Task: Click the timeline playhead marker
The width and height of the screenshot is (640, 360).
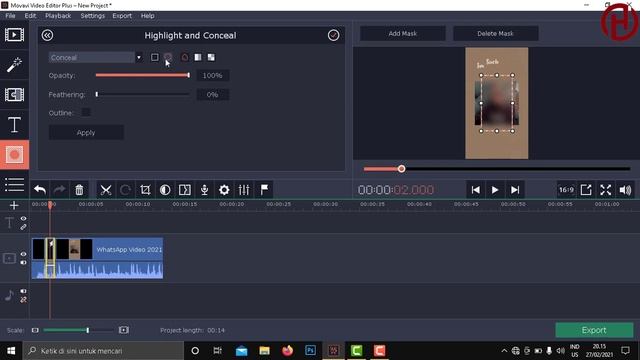Action: (x=50, y=204)
